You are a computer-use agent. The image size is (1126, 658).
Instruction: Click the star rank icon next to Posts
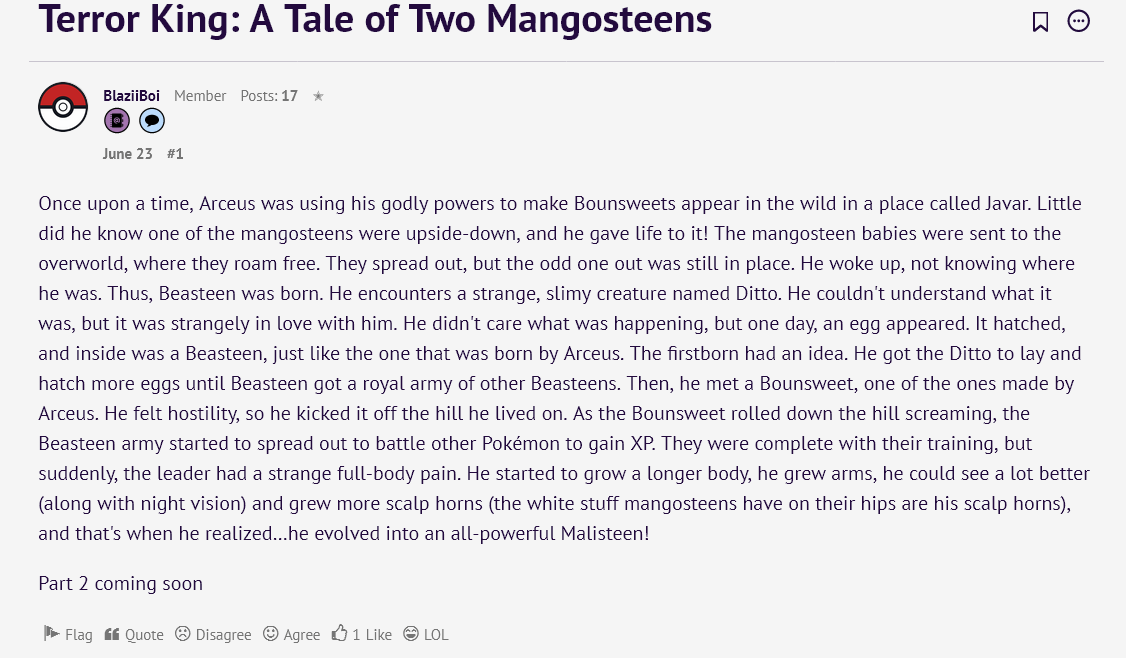(x=318, y=96)
